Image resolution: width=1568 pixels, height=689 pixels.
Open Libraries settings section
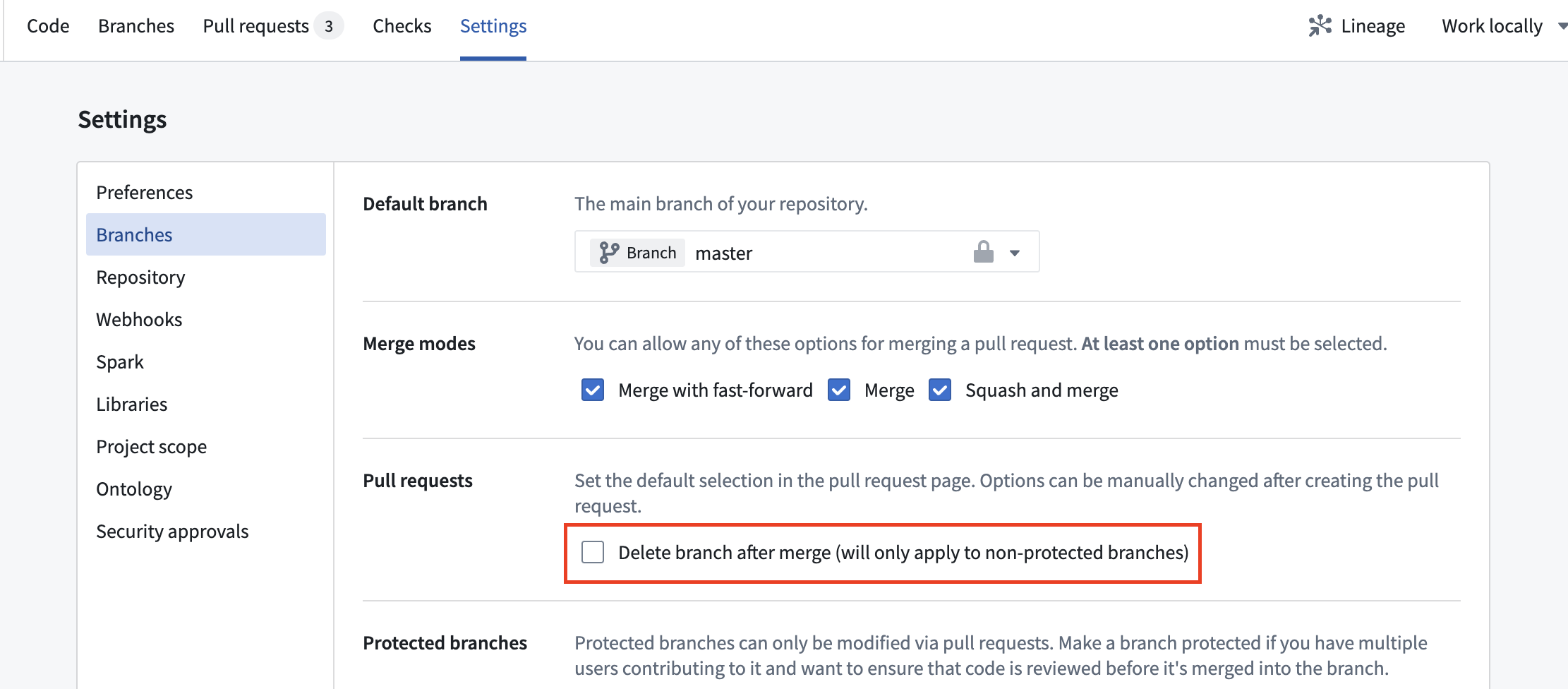click(x=206, y=404)
